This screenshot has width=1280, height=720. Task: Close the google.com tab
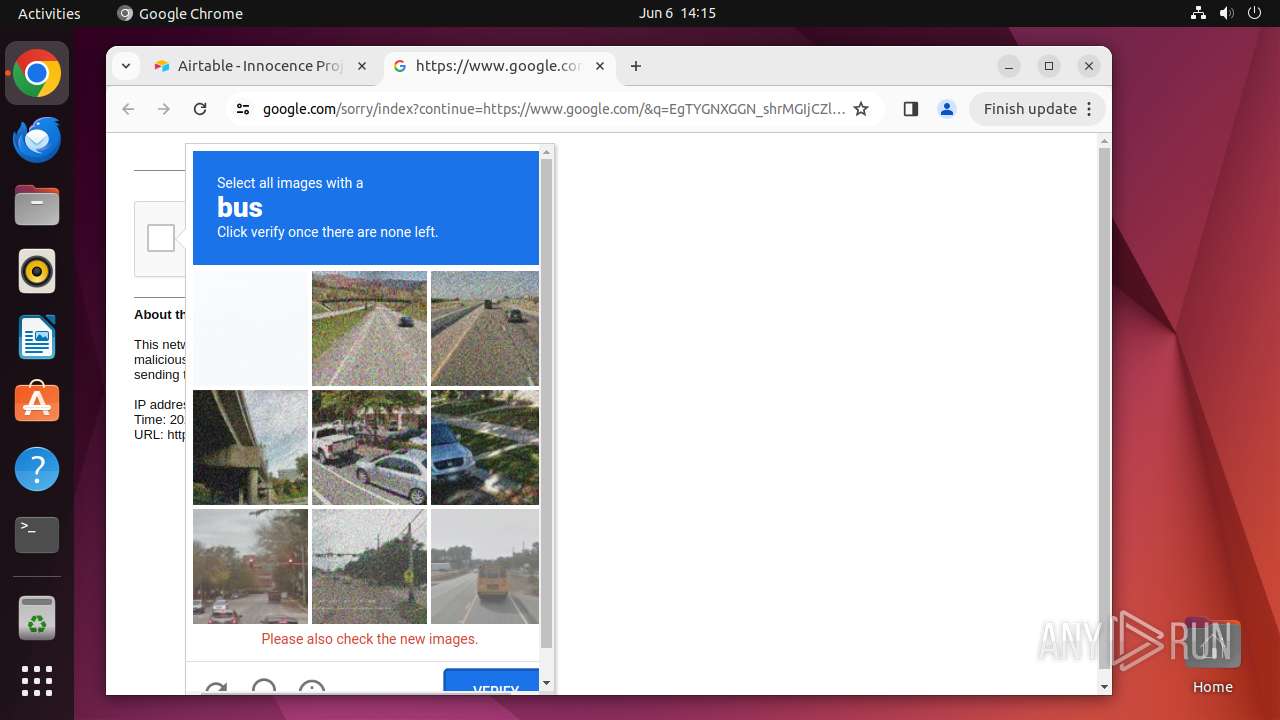click(x=600, y=66)
